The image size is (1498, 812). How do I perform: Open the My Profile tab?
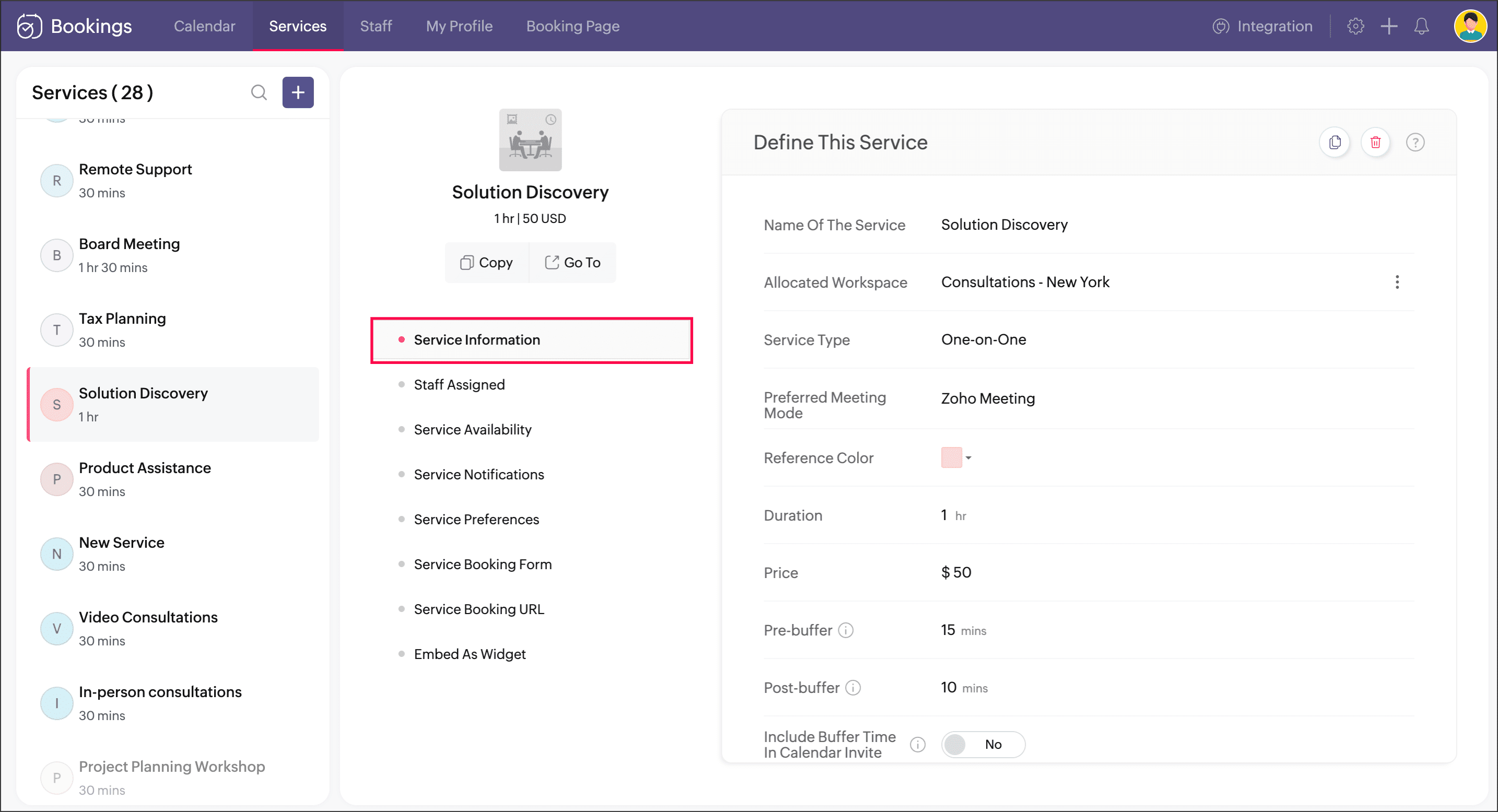(459, 26)
